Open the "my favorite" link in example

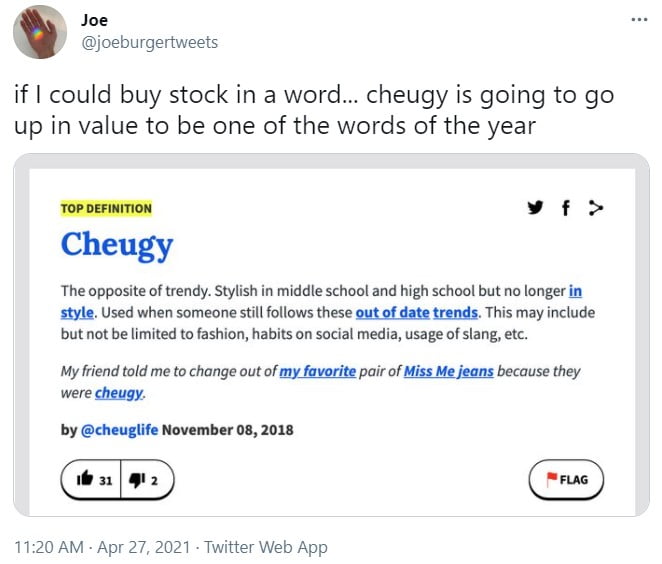pyautogui.click(x=318, y=371)
